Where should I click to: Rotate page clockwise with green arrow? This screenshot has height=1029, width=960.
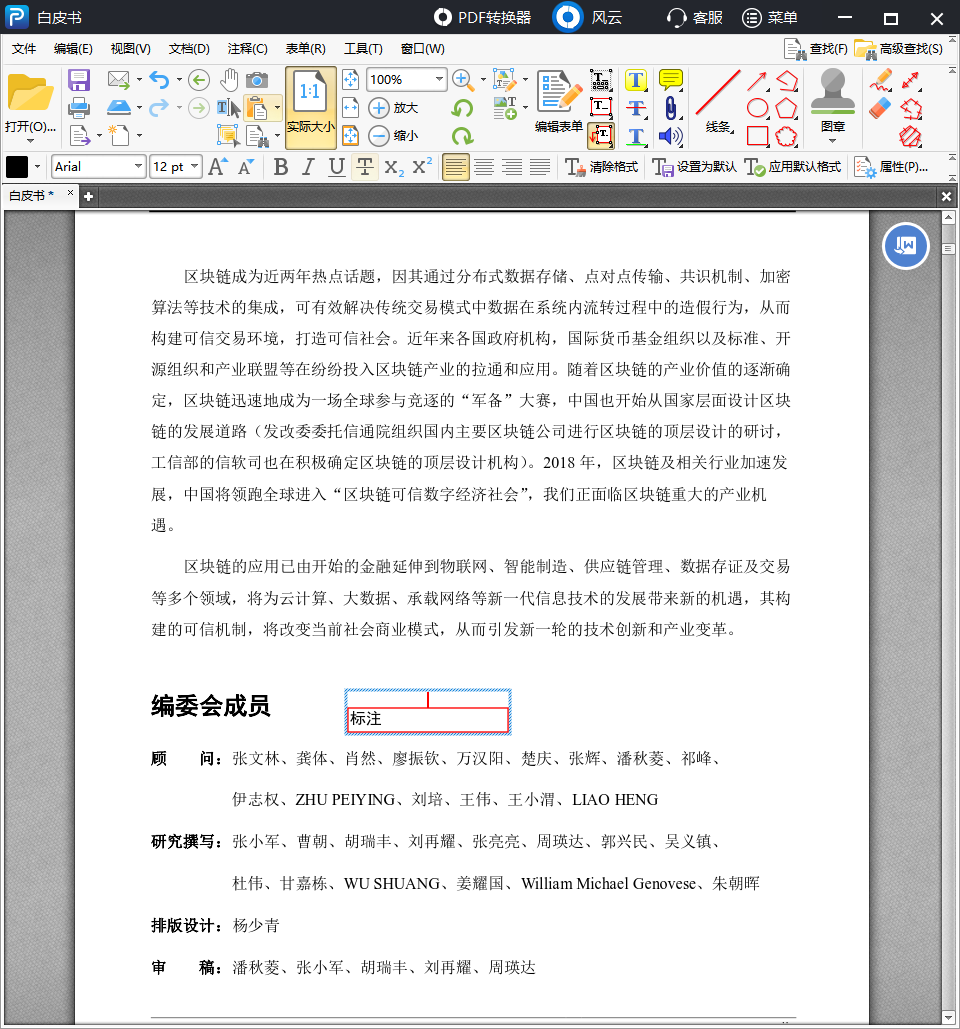point(462,136)
